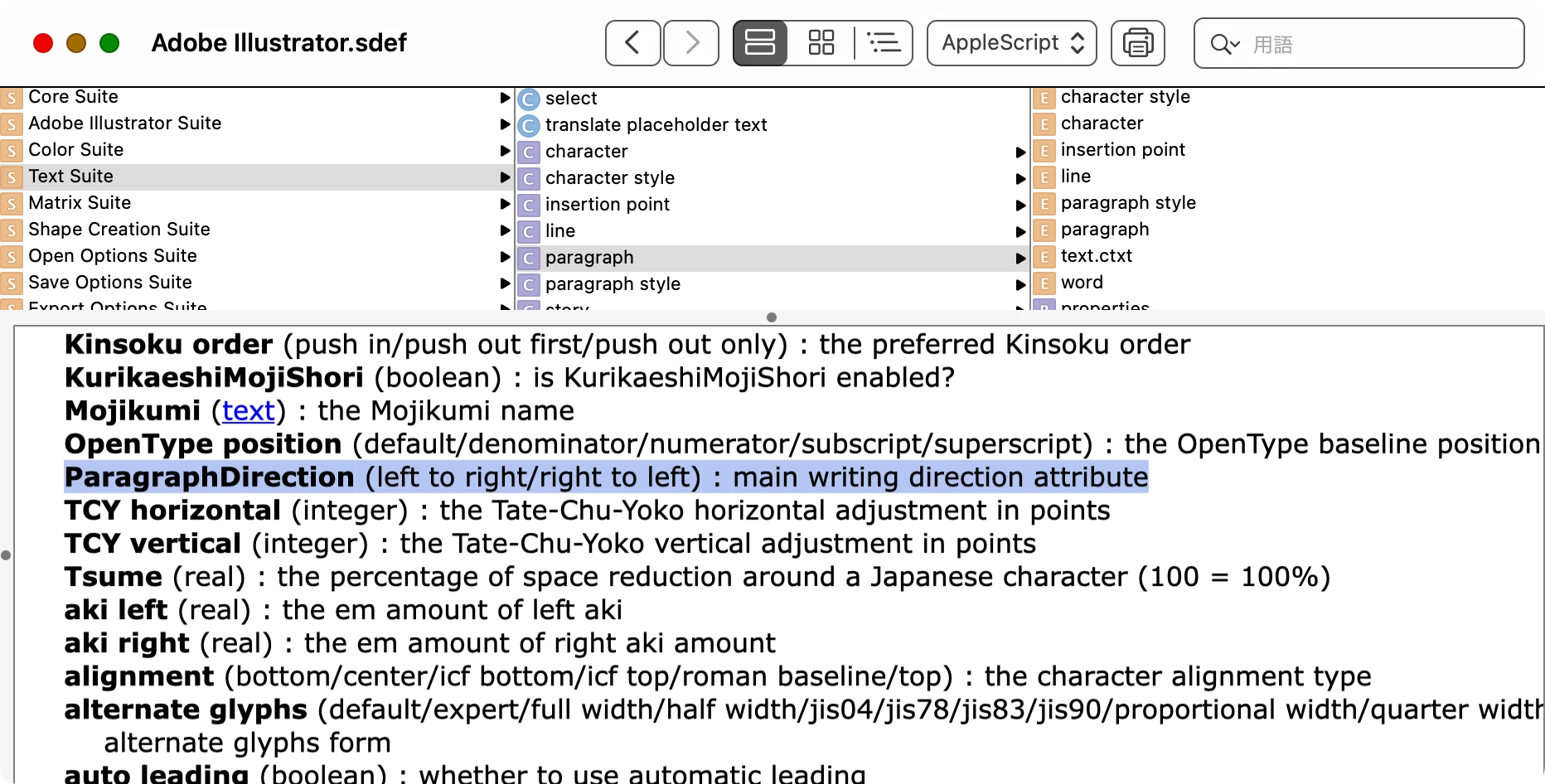Select Open Options Suite row
This screenshot has width=1545, height=784.
click(x=256, y=256)
